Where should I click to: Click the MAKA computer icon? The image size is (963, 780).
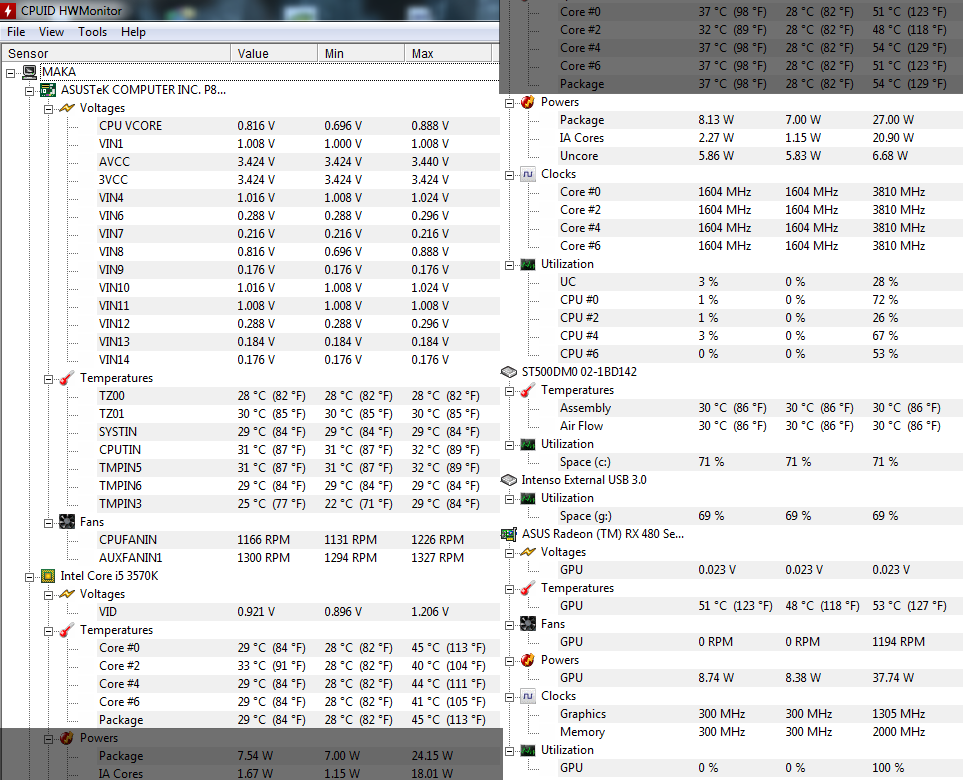tap(29, 72)
